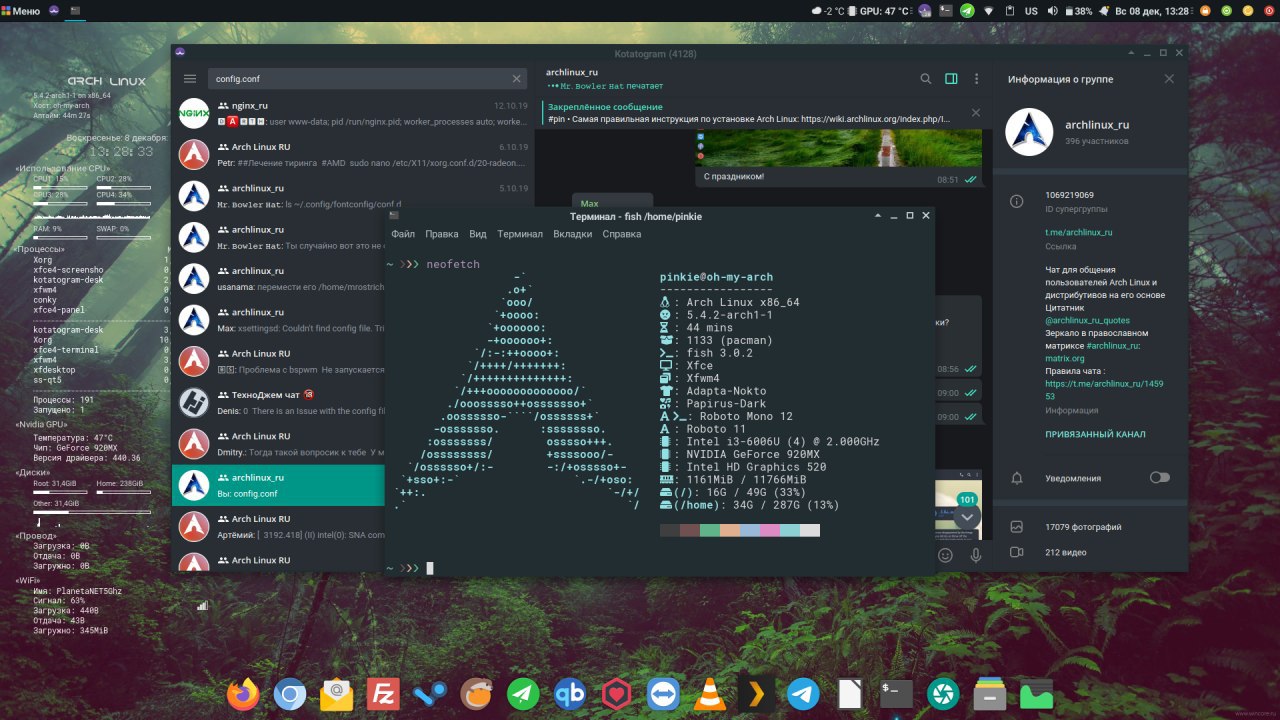Launch VLC media player from the dock
Screen dimensions: 1280x720
710,693
